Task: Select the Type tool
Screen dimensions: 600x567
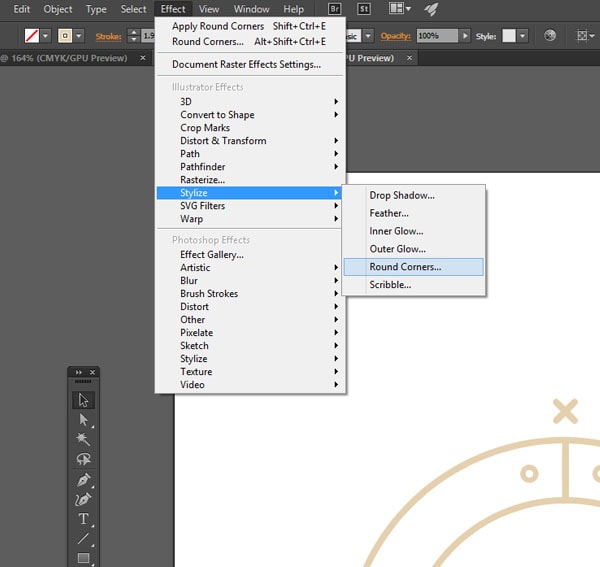Action: (83, 519)
